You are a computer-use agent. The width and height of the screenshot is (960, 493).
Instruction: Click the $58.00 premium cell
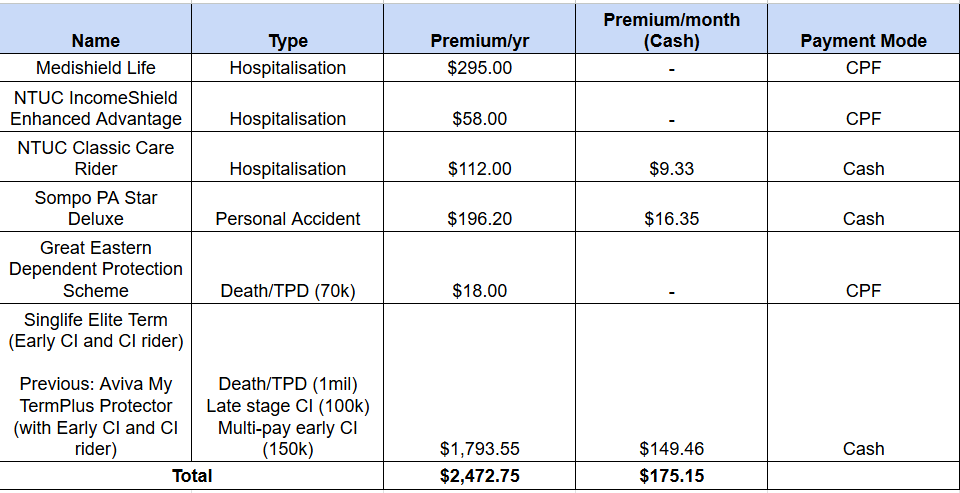pyautogui.click(x=479, y=118)
